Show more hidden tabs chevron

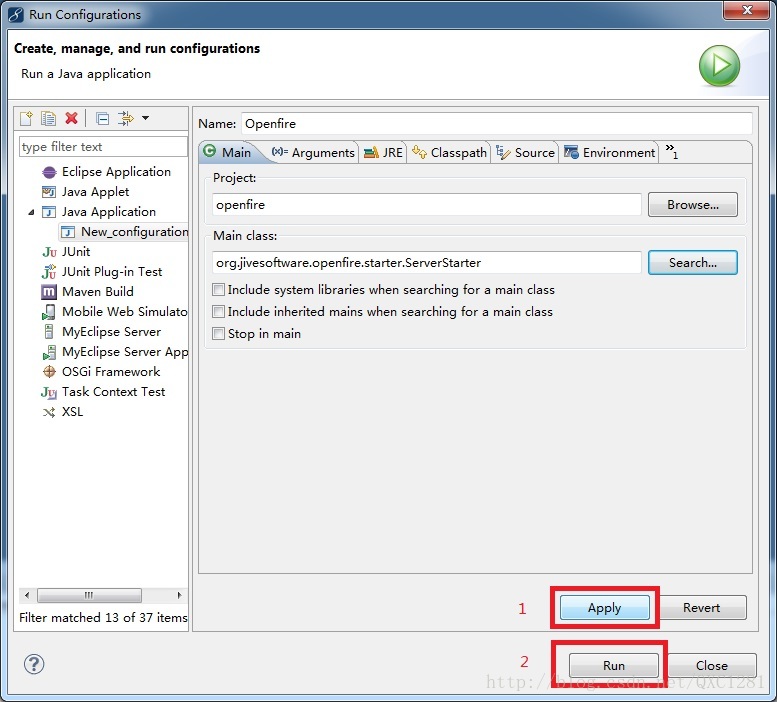[x=671, y=151]
